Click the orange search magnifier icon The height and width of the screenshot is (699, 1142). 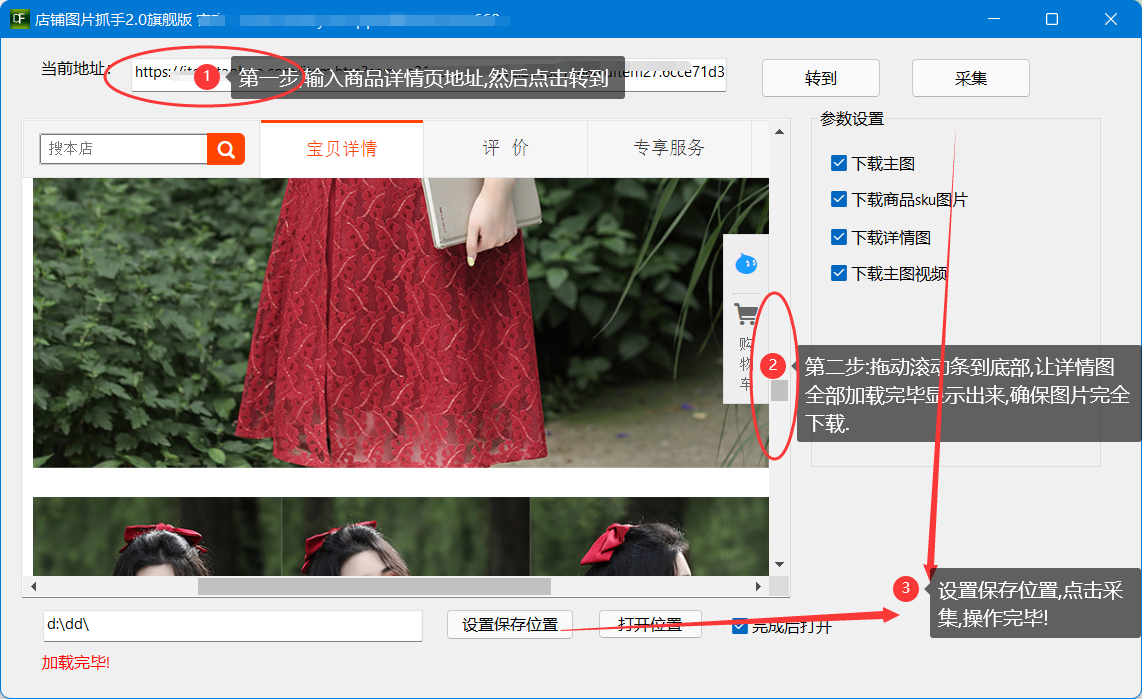coord(226,149)
